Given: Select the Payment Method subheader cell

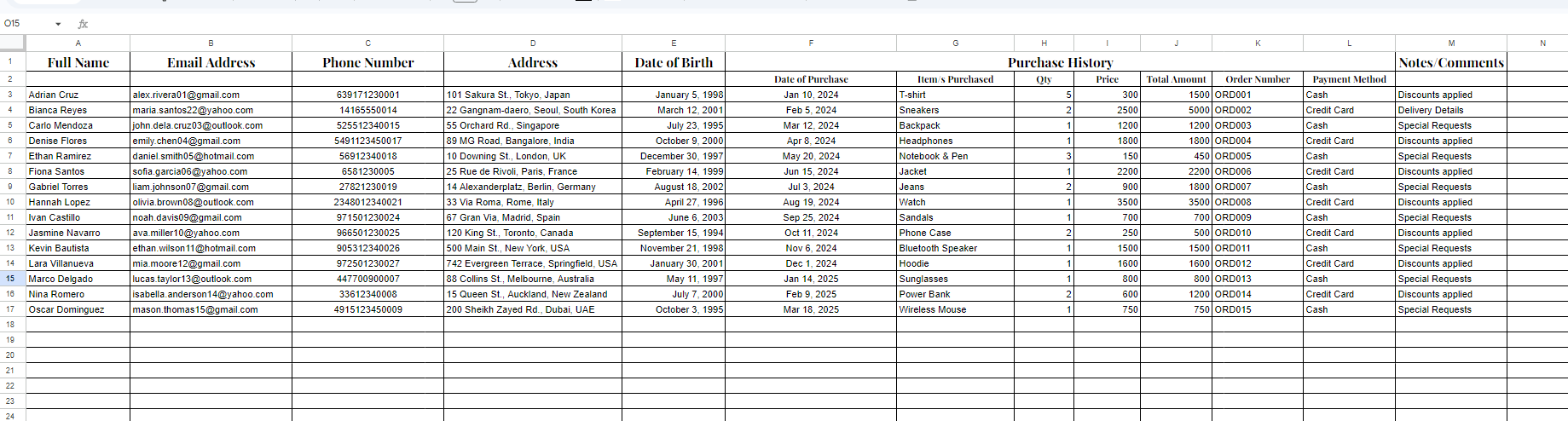Looking at the screenshot, I should click(x=1349, y=79).
